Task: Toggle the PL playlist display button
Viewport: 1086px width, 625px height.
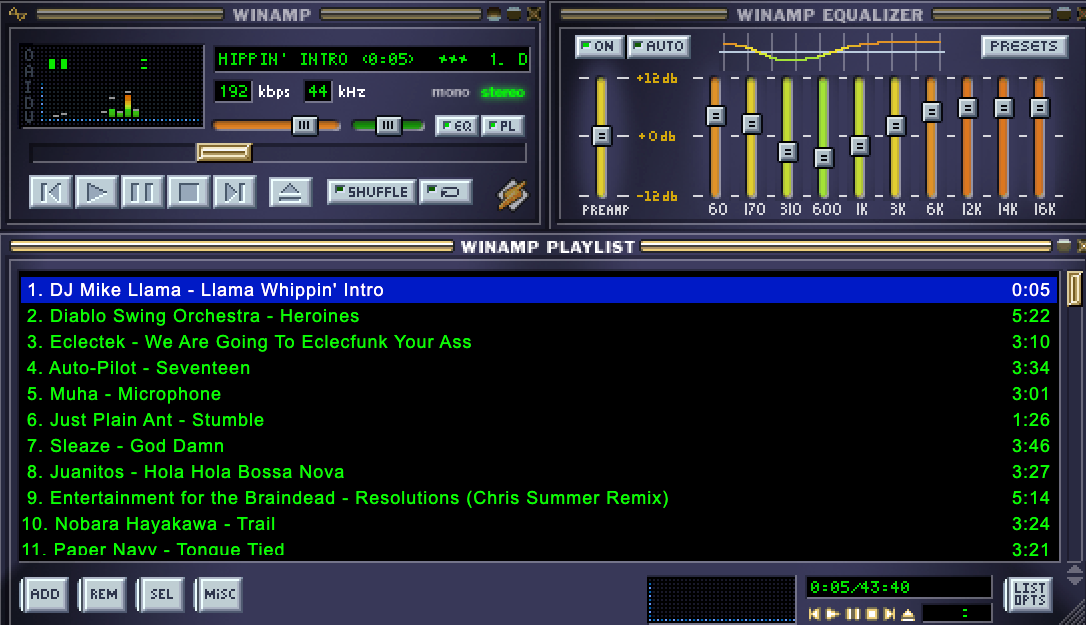Action: coord(501,125)
